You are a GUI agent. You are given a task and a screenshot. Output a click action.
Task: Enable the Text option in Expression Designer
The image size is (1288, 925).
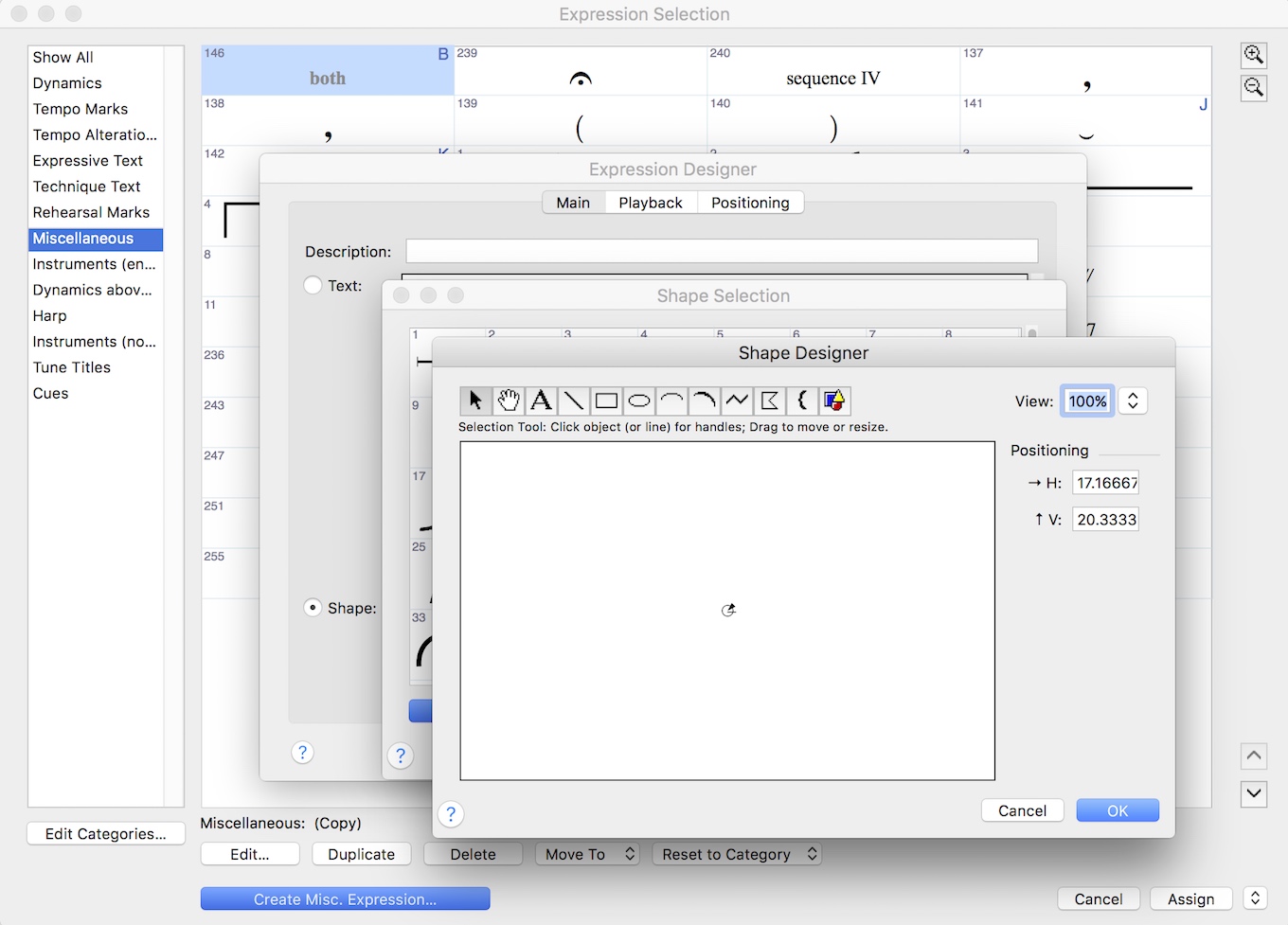click(x=311, y=285)
